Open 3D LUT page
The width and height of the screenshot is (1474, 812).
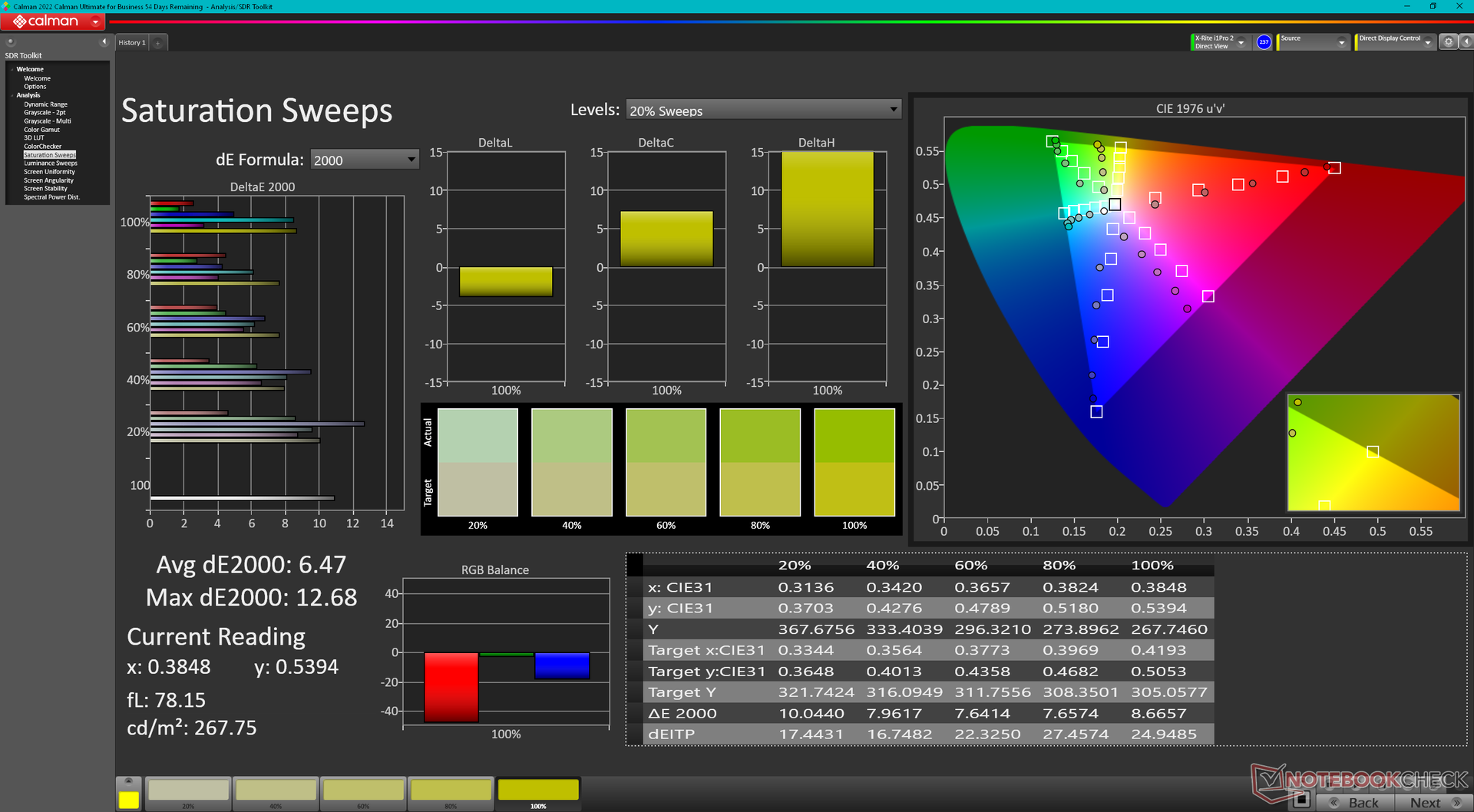(x=34, y=138)
